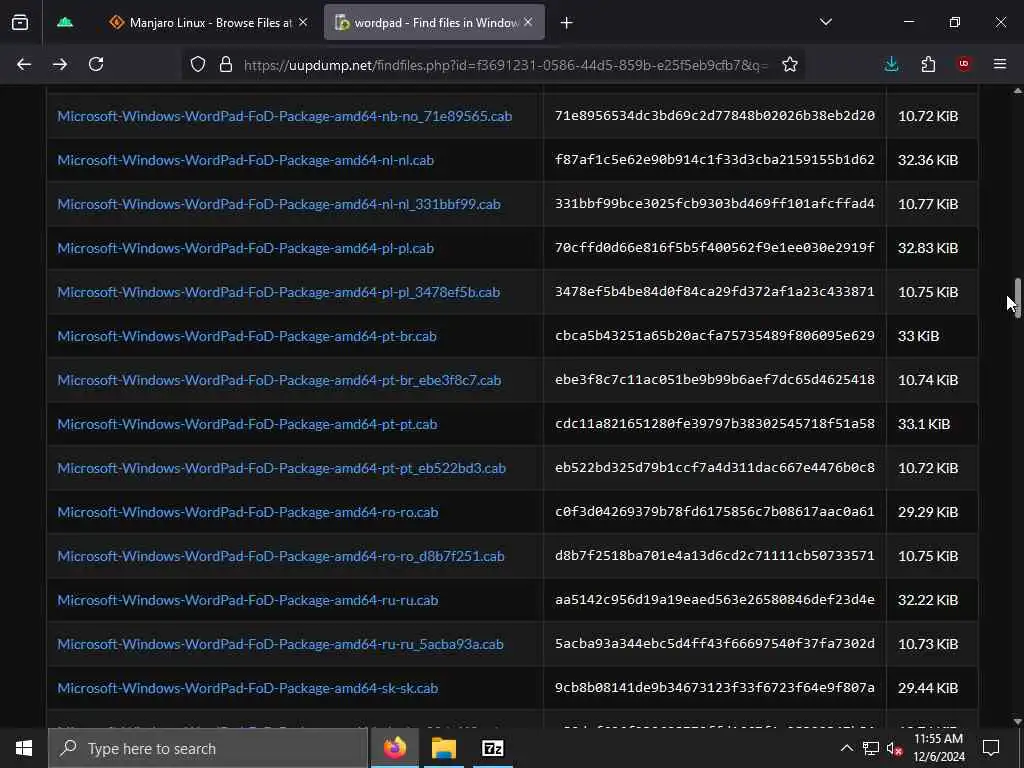Open Firefox application hamburger menu
Screen dimensions: 1024x768
tap(1000, 64)
